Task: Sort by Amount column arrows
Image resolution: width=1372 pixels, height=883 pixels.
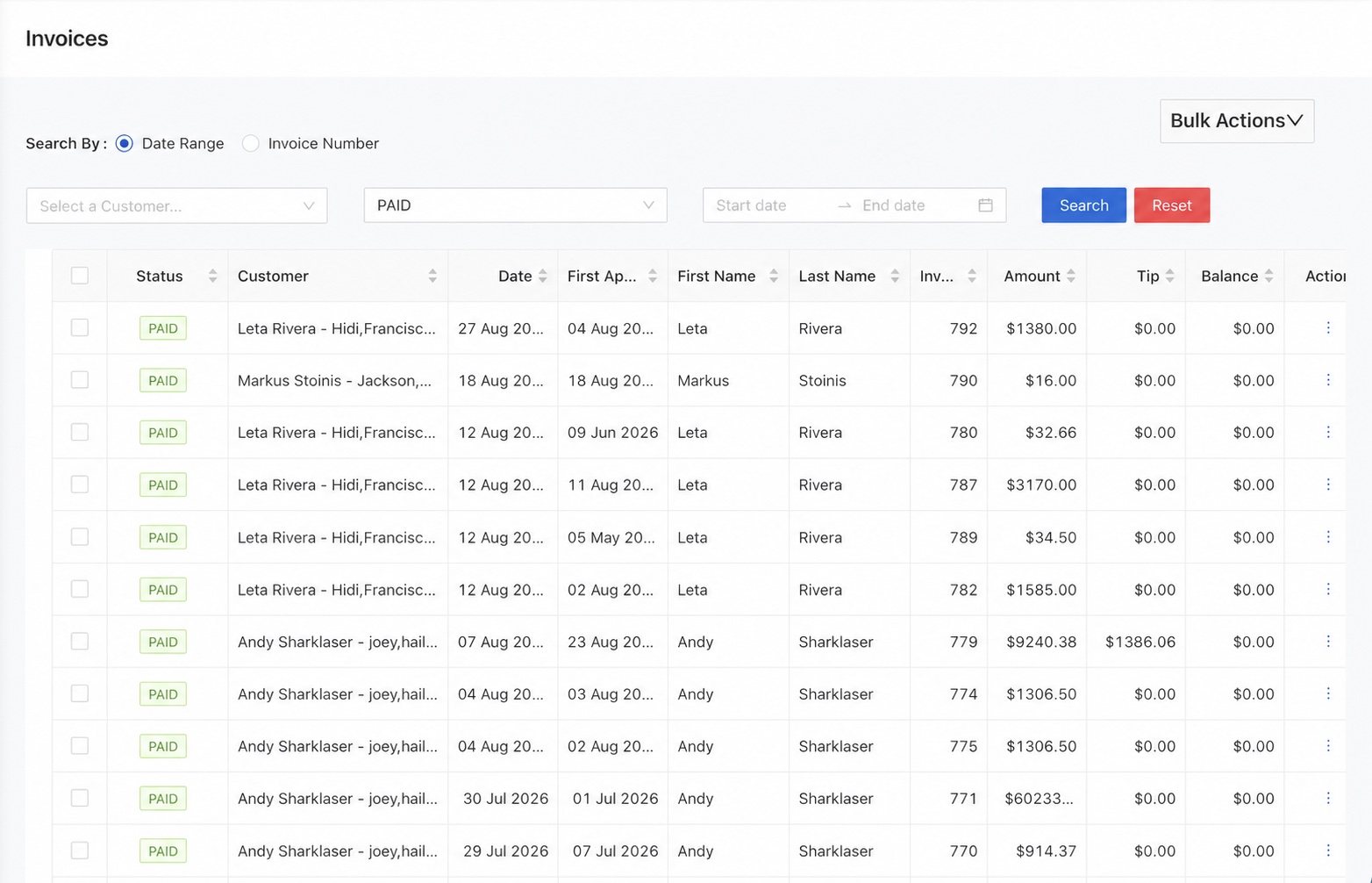Action: 1071,276
